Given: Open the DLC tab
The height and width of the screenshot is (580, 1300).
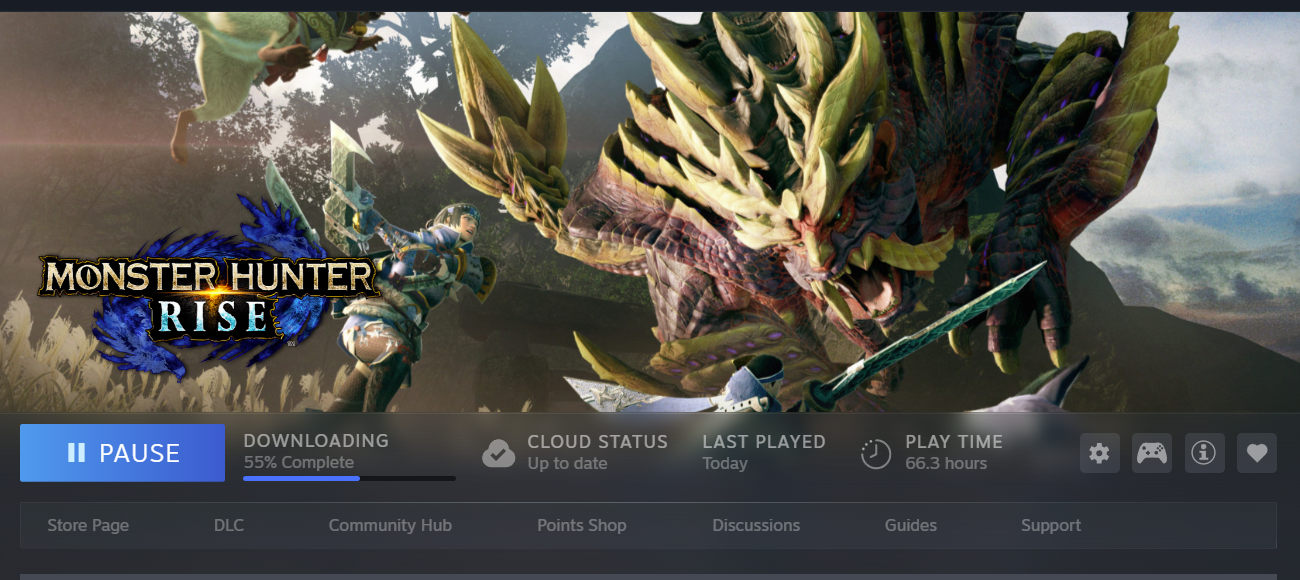Looking at the screenshot, I should pyautogui.click(x=228, y=525).
